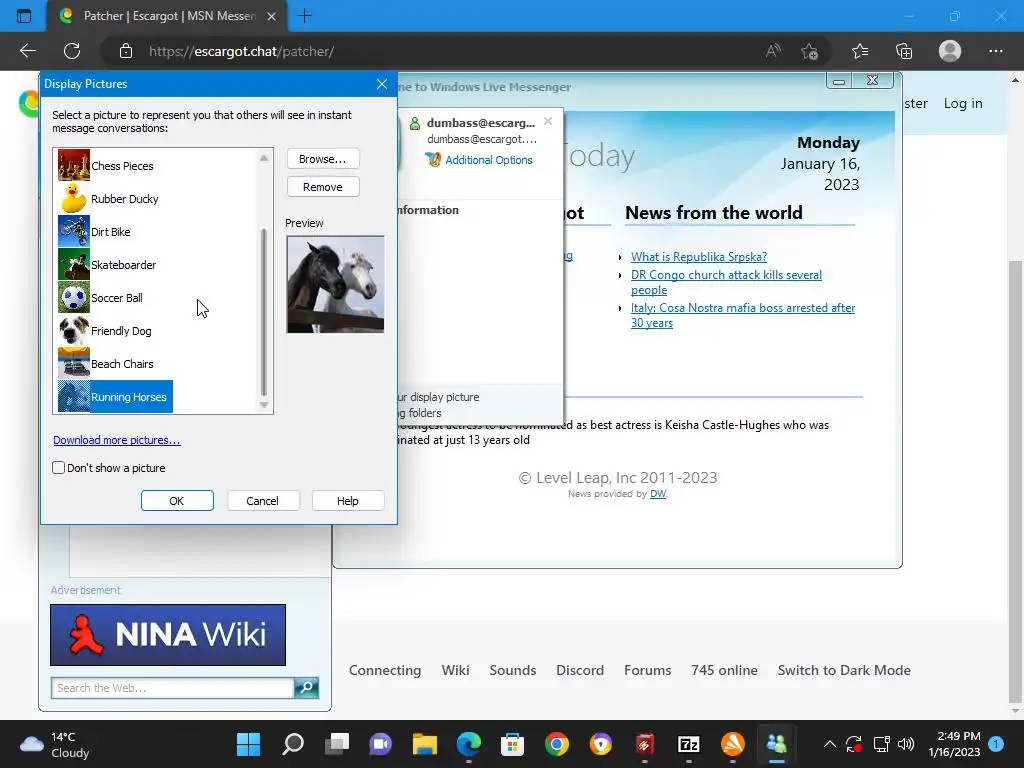This screenshot has height=768, width=1024.
Task: Dismiss the dumbass@escargot account card
Action: (x=548, y=121)
